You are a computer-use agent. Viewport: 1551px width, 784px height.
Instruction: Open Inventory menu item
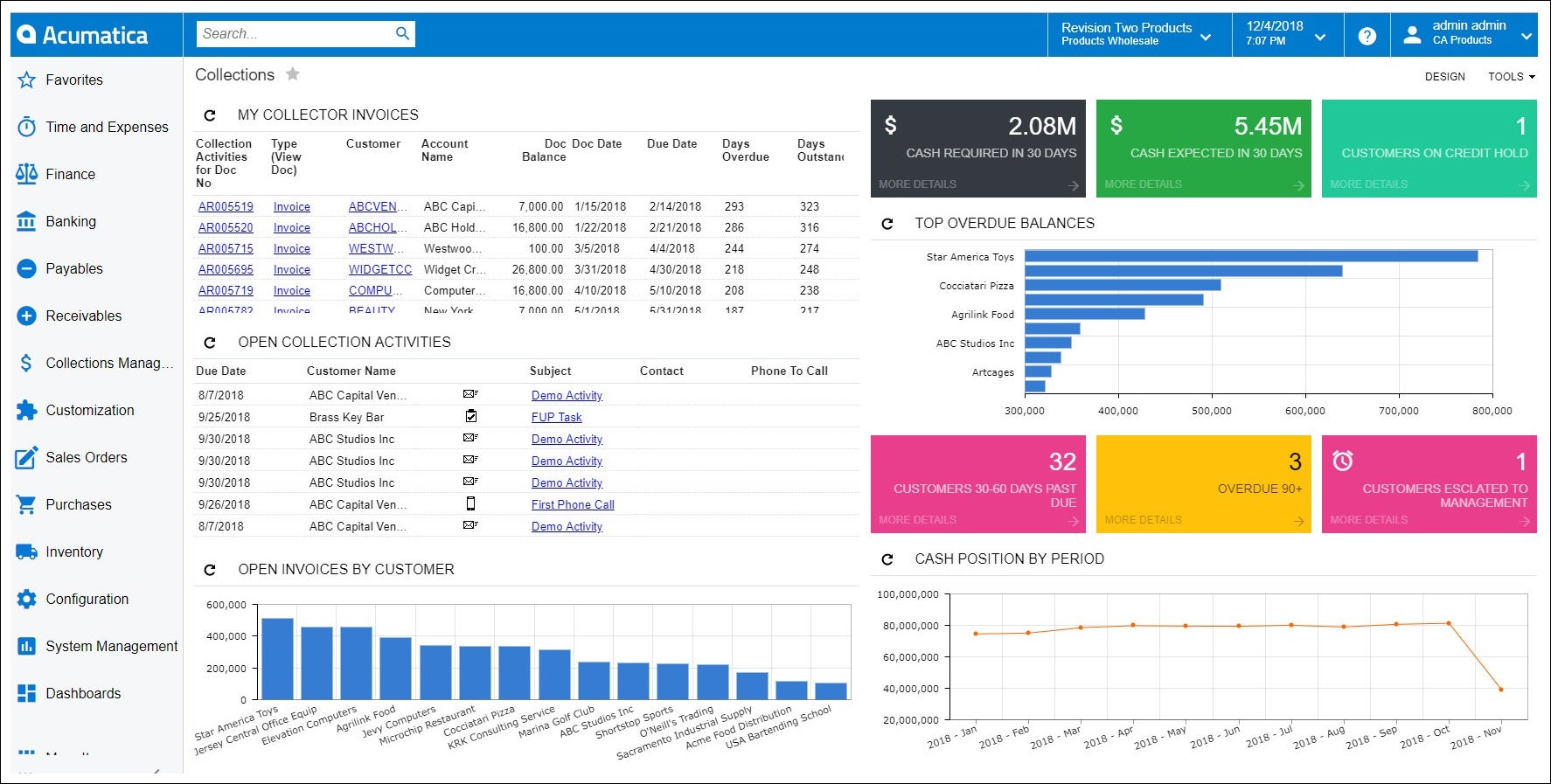pyautogui.click(x=74, y=552)
